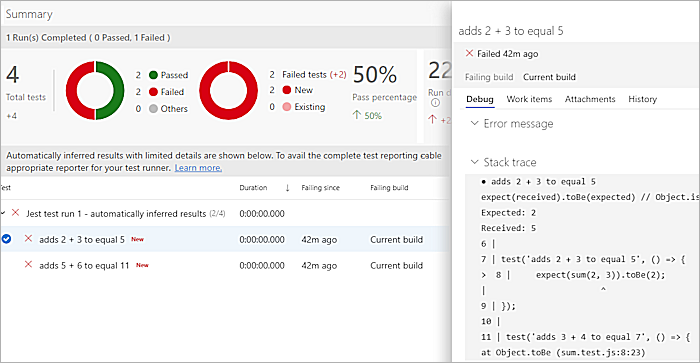Click the Summary heading
Image resolution: width=700 pixels, height=363 pixels.
coord(29,14)
